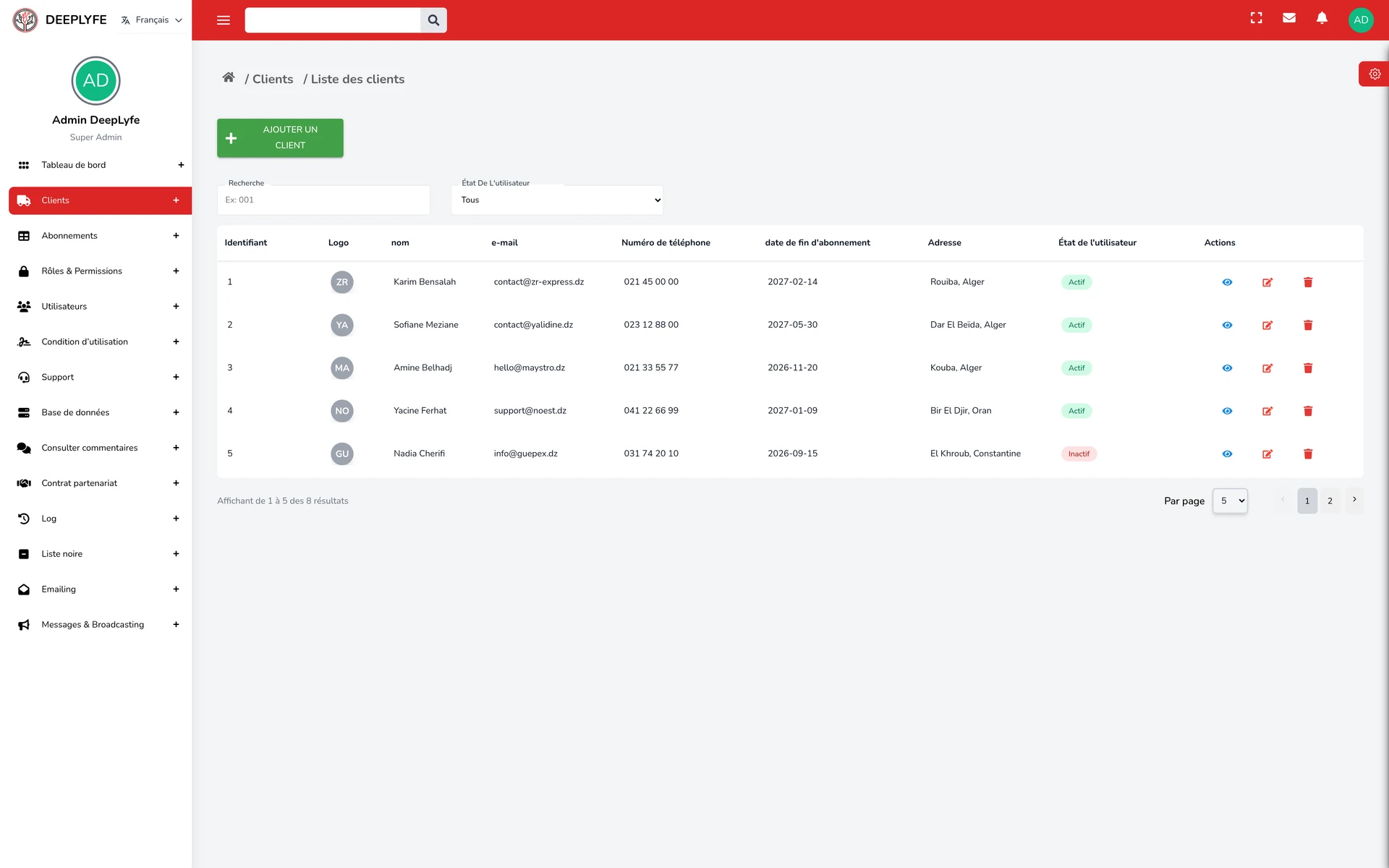Click the YA logo avatar
1389x868 pixels.
pyautogui.click(x=342, y=325)
